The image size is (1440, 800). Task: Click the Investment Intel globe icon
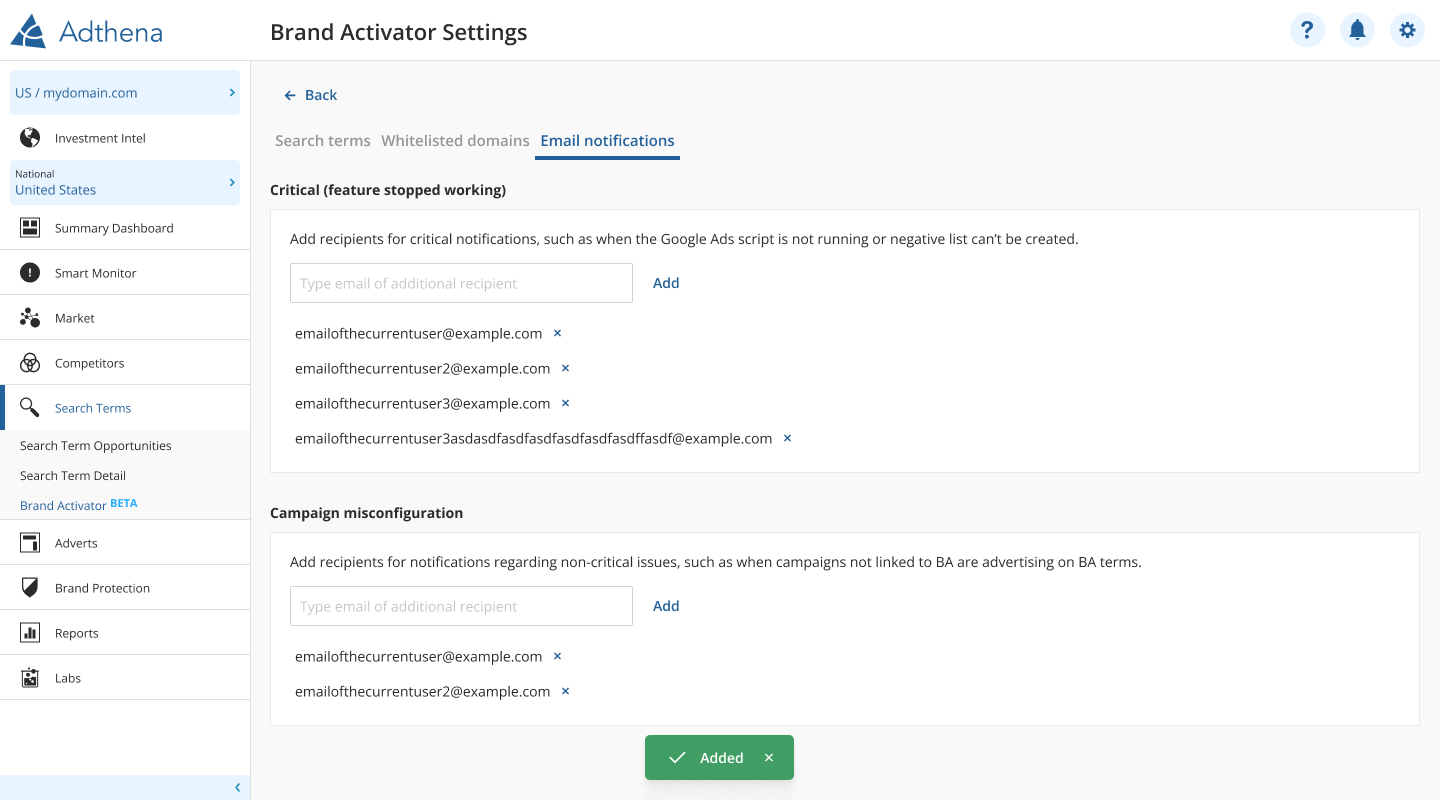click(30, 138)
